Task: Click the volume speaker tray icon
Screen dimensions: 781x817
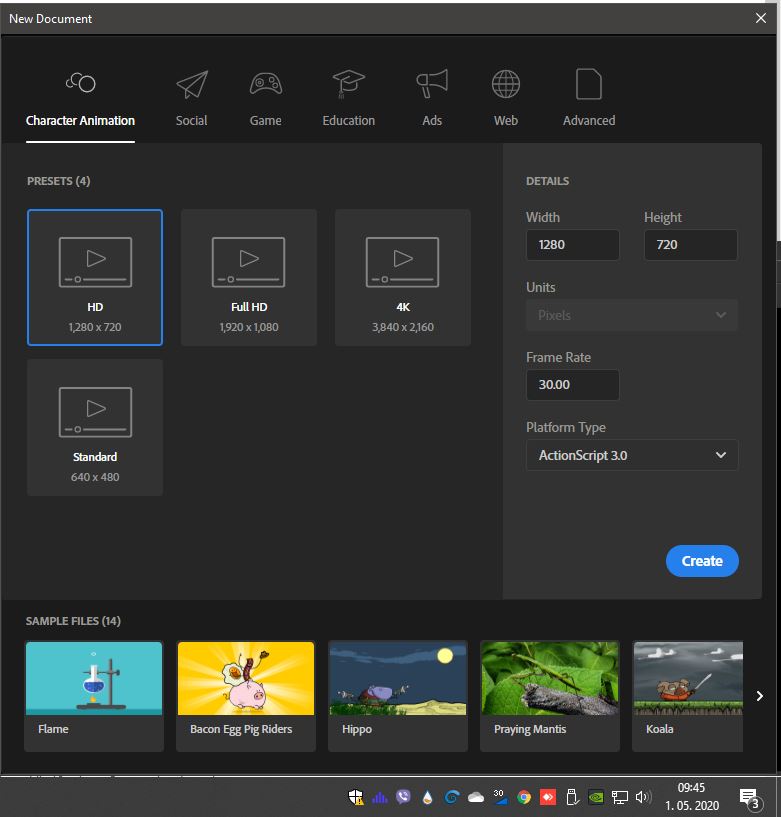Action: tap(643, 797)
